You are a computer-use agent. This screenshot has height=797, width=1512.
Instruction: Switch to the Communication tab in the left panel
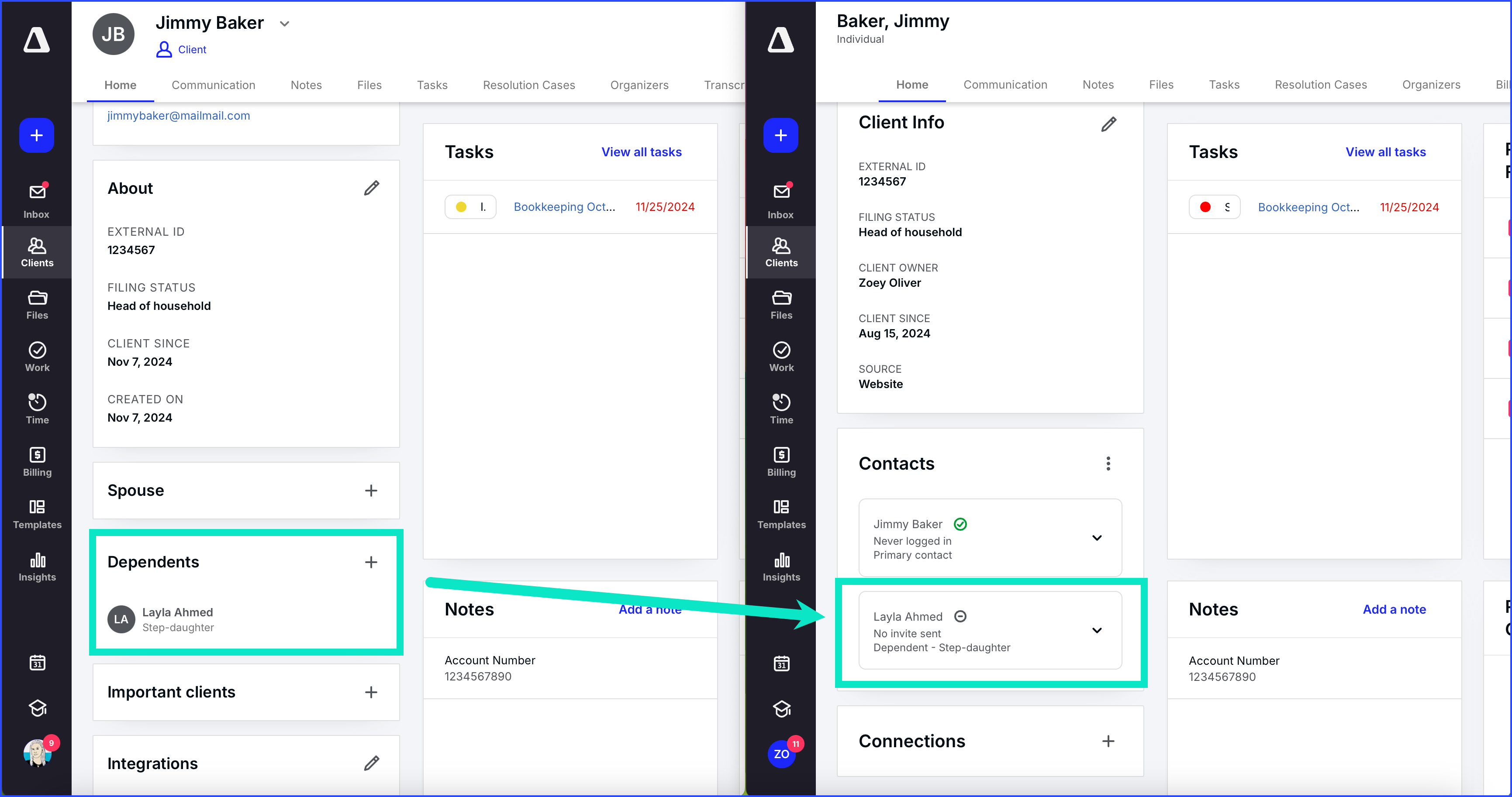click(213, 85)
